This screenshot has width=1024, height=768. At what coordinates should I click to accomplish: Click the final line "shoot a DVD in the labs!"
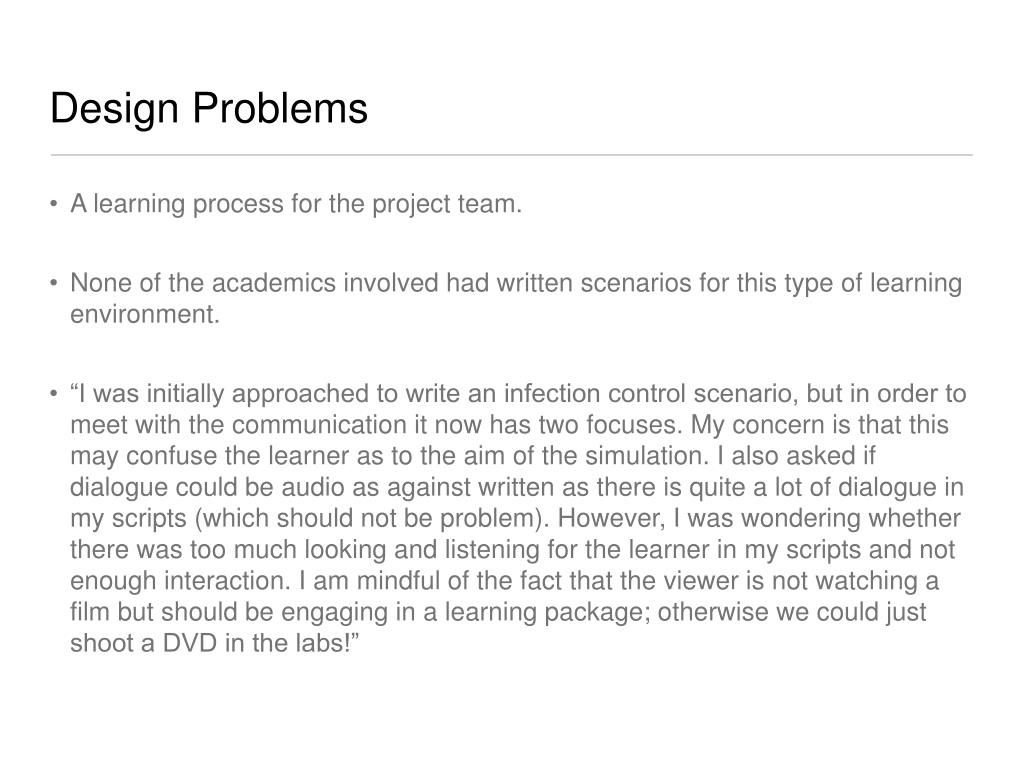[216, 643]
